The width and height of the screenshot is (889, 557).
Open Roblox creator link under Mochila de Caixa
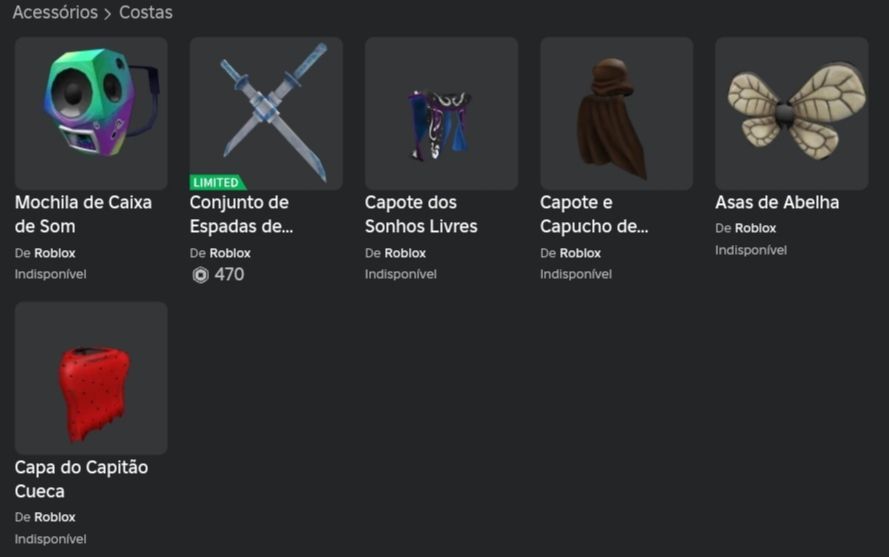(55, 253)
